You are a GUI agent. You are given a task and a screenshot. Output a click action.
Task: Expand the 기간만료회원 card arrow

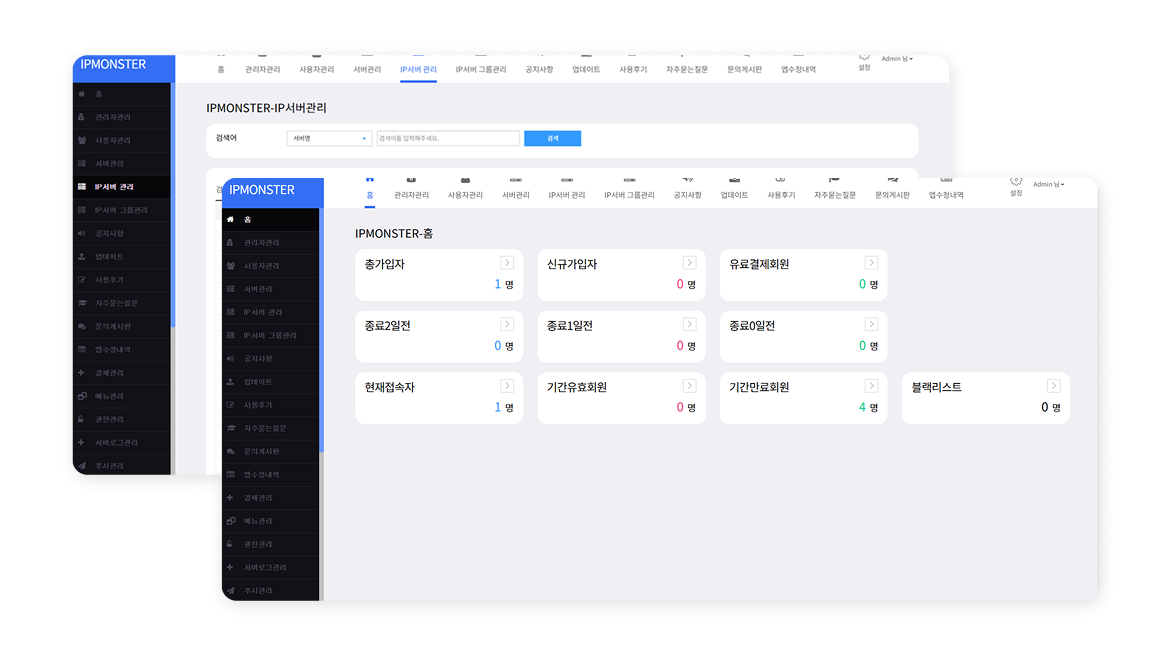tap(872, 386)
